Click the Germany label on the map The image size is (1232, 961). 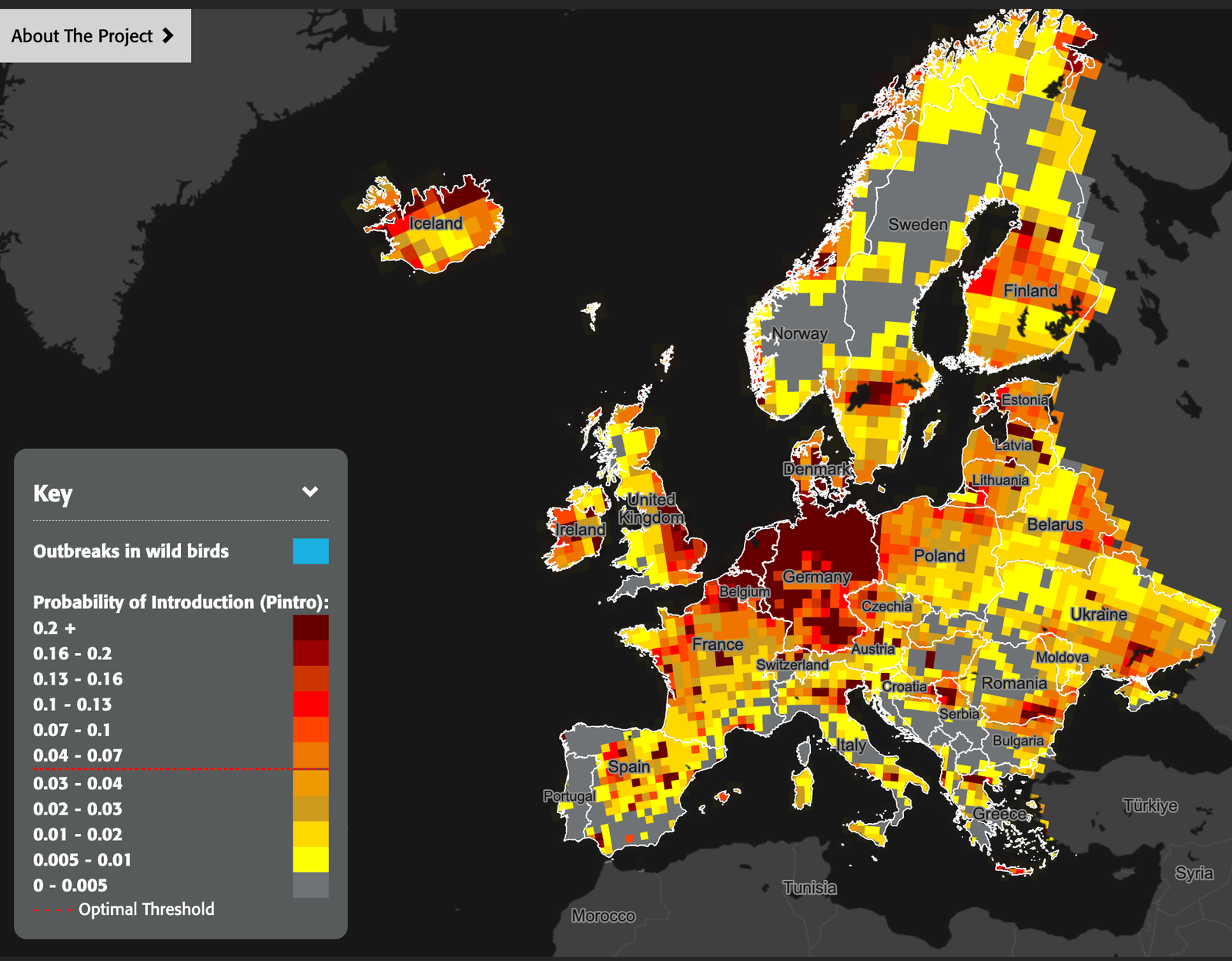[816, 577]
